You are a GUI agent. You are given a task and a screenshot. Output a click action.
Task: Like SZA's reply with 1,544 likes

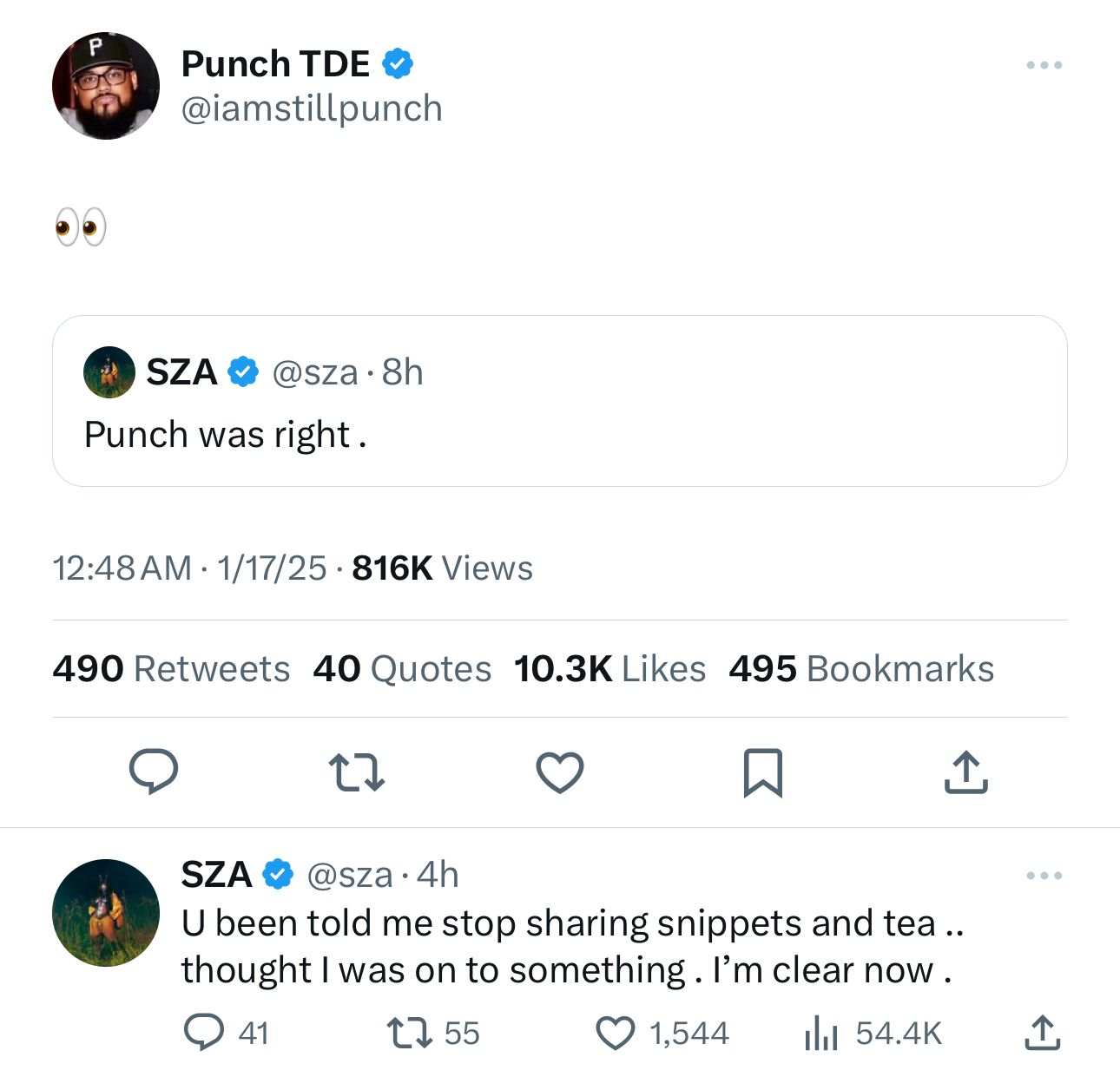pos(616,1033)
